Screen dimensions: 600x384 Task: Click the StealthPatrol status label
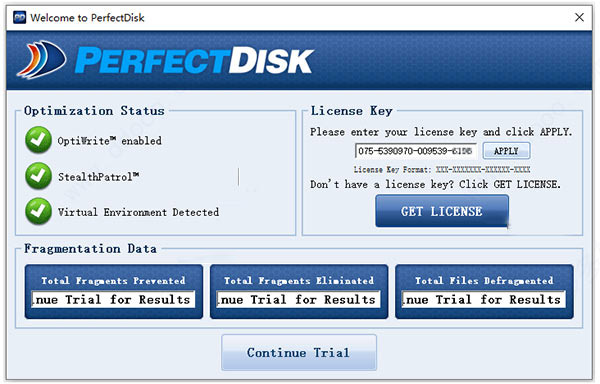tap(98, 177)
